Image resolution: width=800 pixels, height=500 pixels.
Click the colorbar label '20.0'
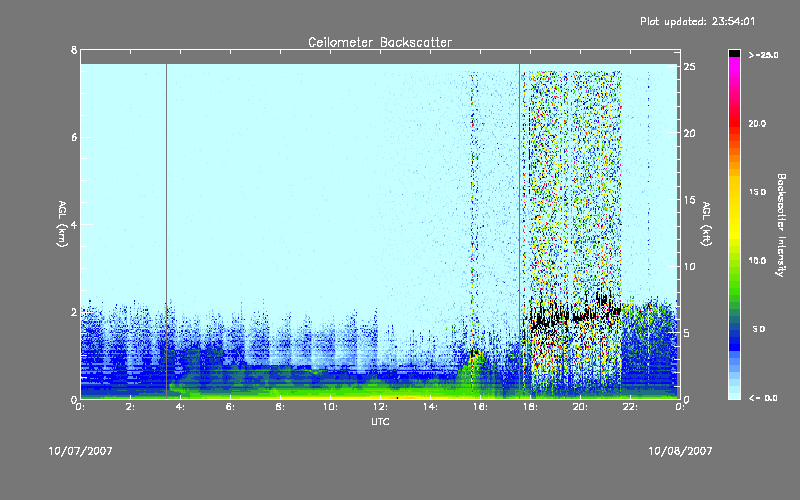(x=757, y=124)
